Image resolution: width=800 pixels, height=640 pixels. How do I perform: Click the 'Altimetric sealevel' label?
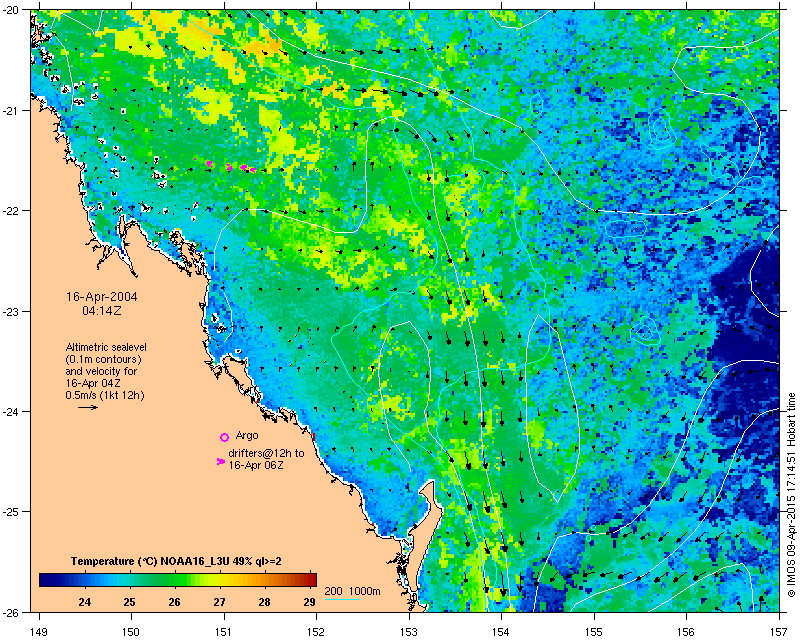[x=106, y=347]
